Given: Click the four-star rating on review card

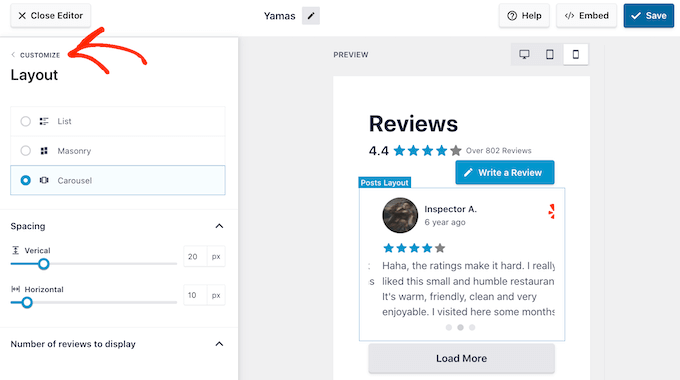Looking at the screenshot, I should tap(414, 248).
